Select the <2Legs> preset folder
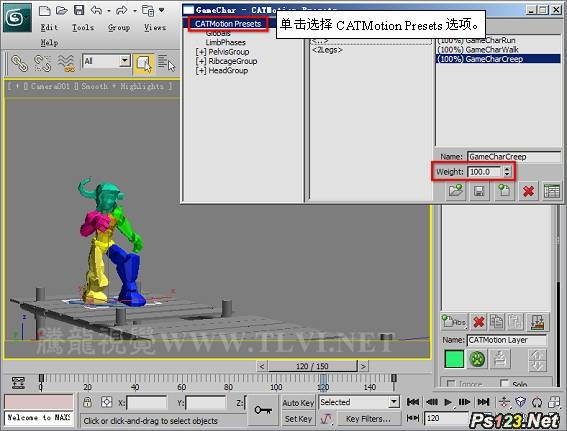 [327, 50]
